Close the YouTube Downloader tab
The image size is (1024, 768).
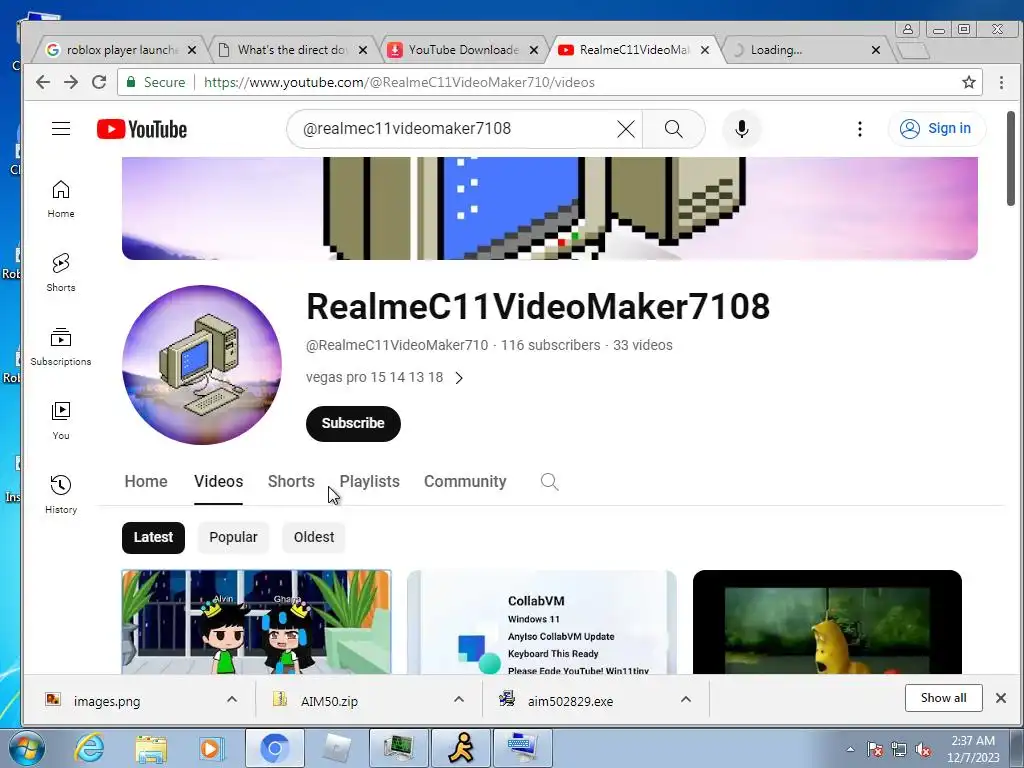[x=534, y=50]
